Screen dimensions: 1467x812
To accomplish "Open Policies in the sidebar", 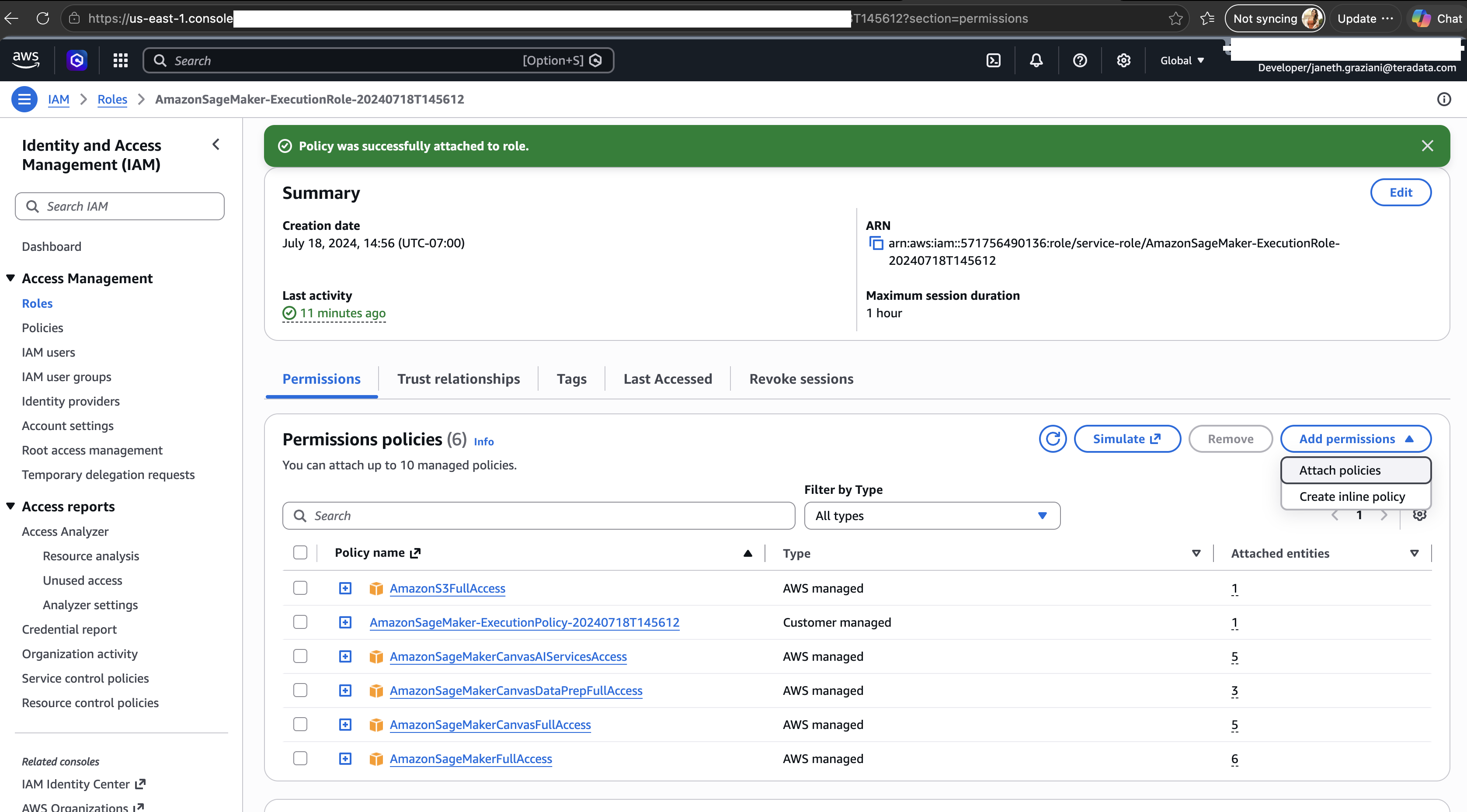I will (43, 328).
